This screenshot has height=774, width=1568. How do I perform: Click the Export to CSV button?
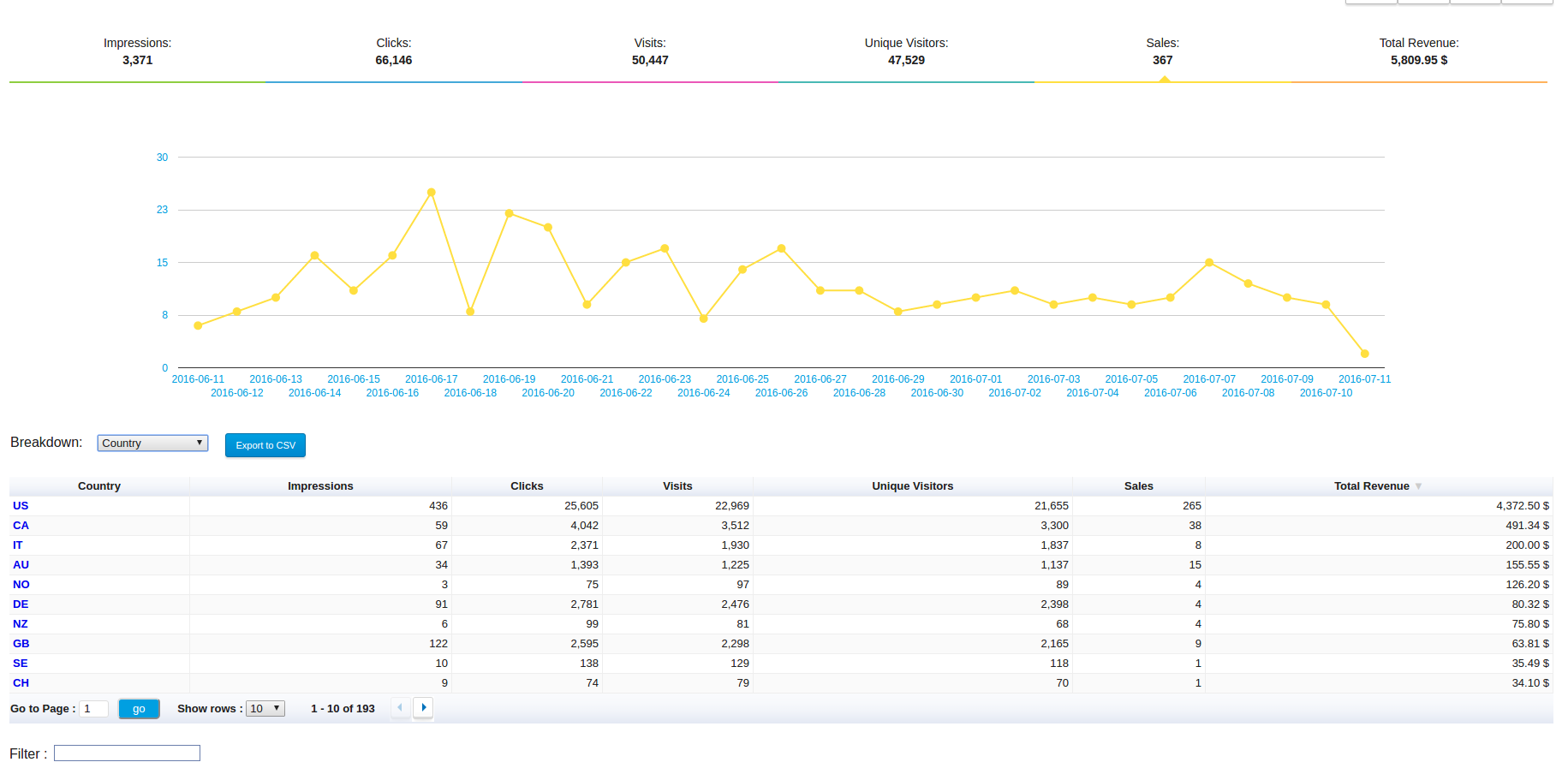[x=265, y=445]
